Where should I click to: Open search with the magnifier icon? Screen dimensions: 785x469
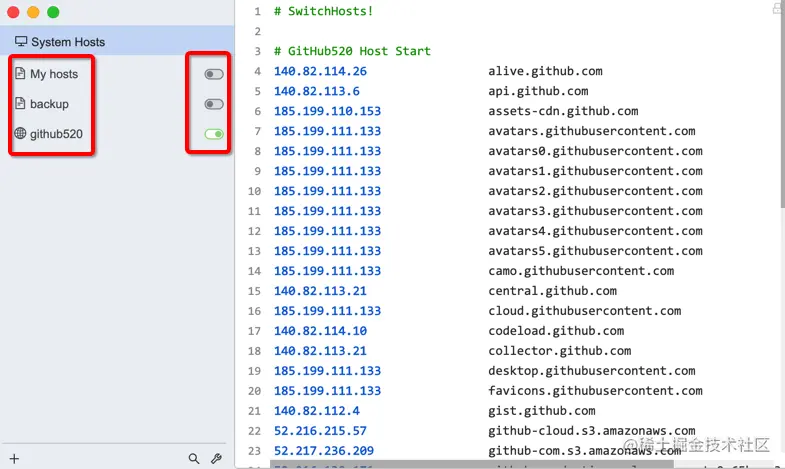click(194, 458)
